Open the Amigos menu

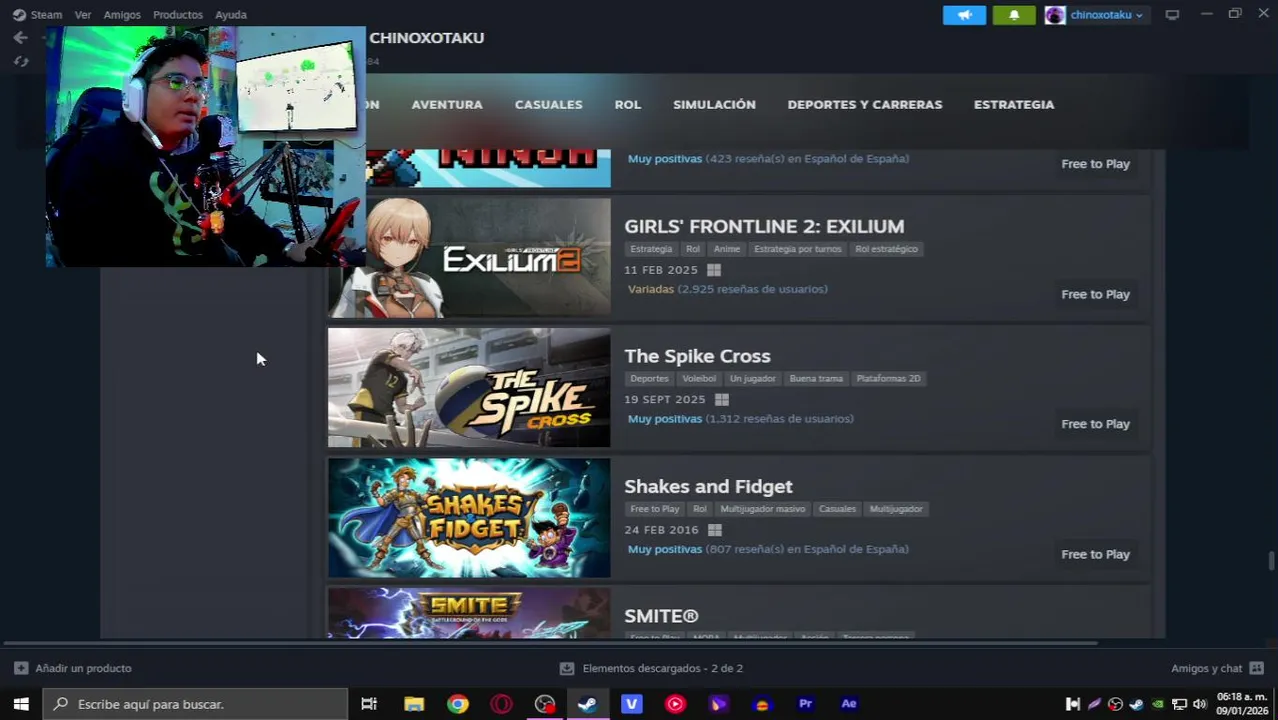[x=122, y=15]
